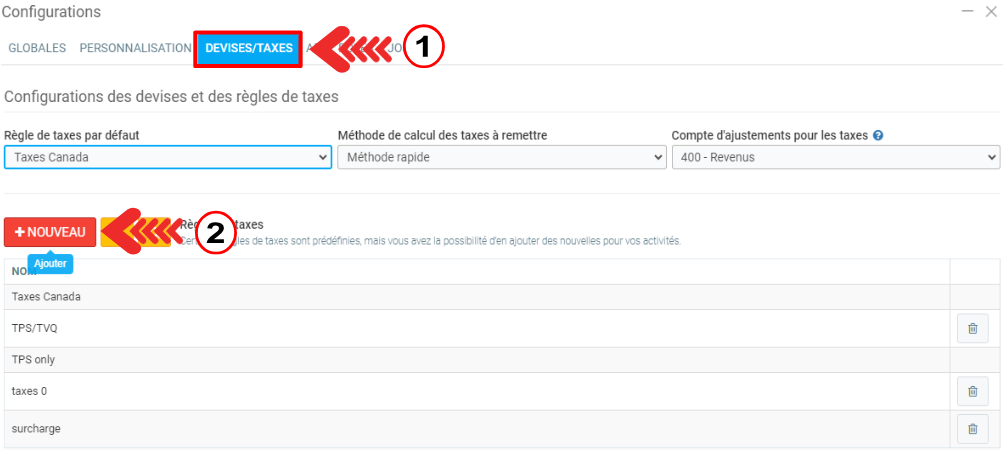This screenshot has height=450, width=1003.
Task: Switch to the GLOBALES tab
Action: pyautogui.click(x=37, y=48)
